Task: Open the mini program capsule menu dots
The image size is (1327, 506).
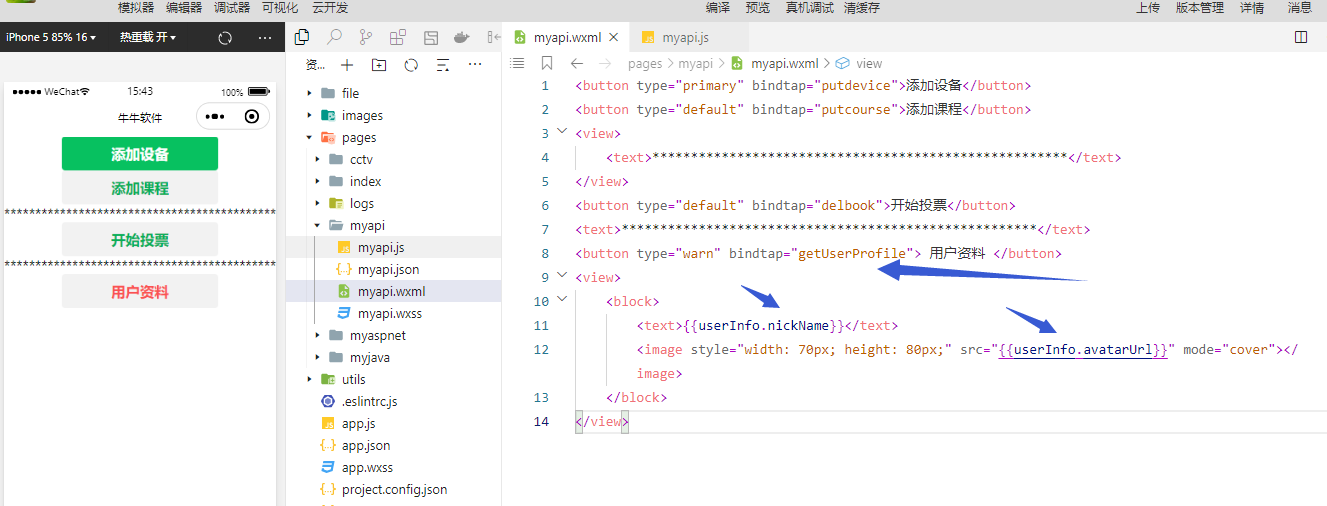Action: (x=213, y=116)
